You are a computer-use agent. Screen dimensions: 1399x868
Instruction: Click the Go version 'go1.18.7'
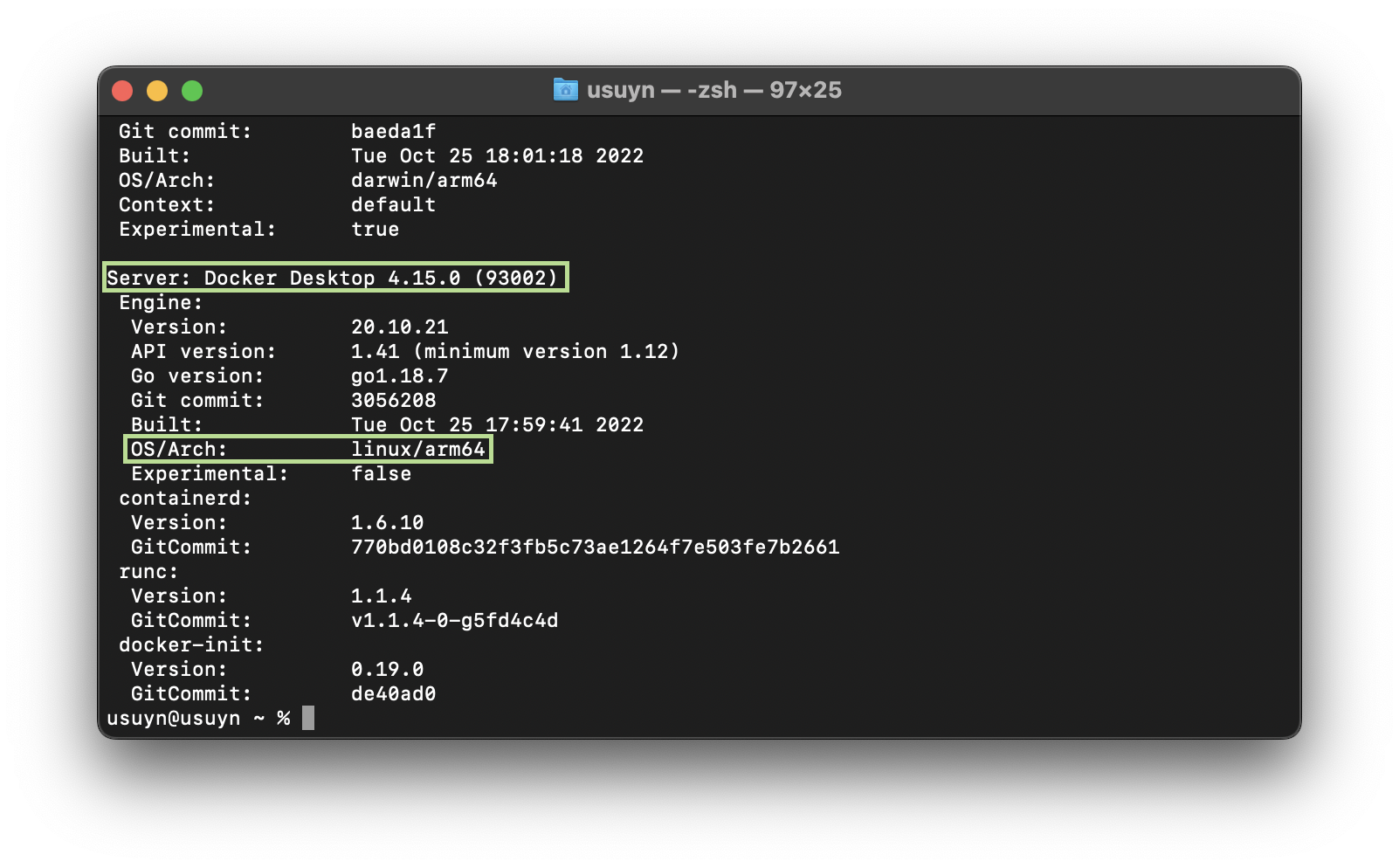[399, 375]
